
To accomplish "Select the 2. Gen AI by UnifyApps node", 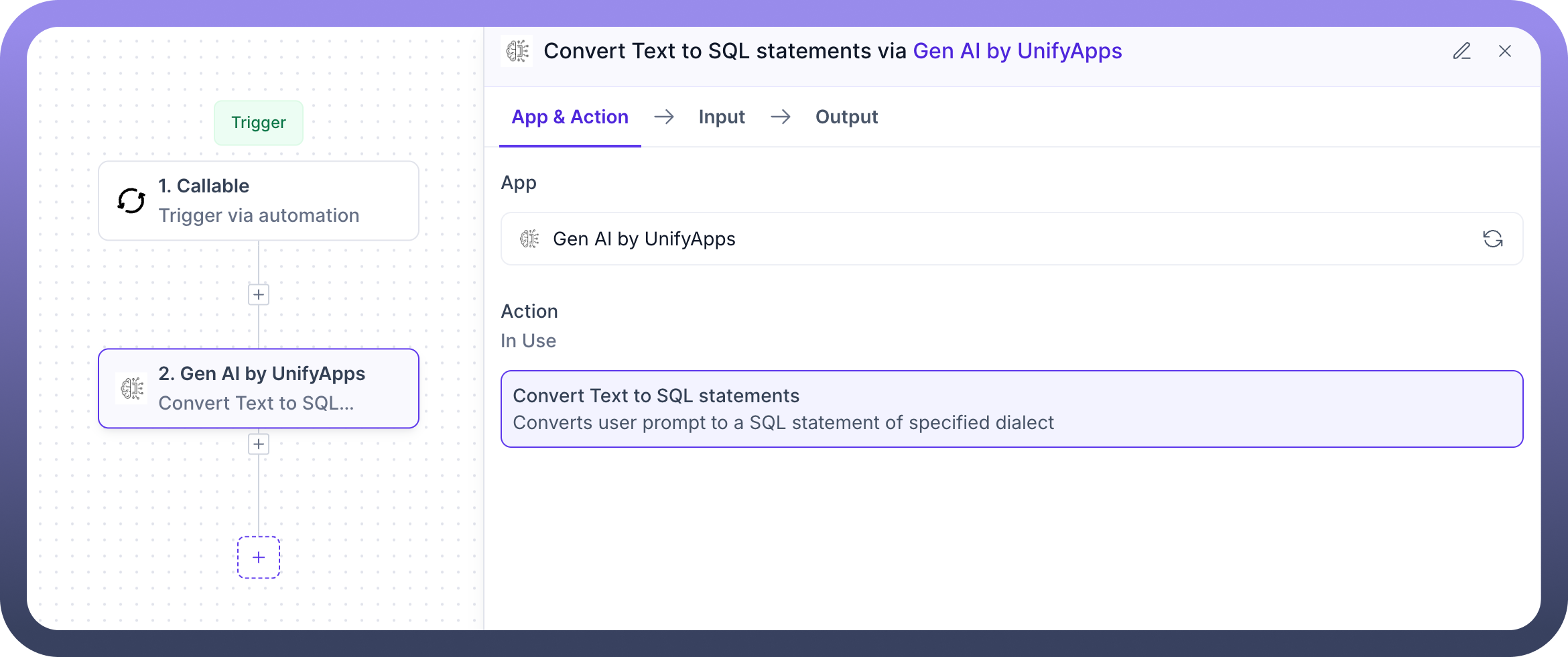I will [259, 388].
